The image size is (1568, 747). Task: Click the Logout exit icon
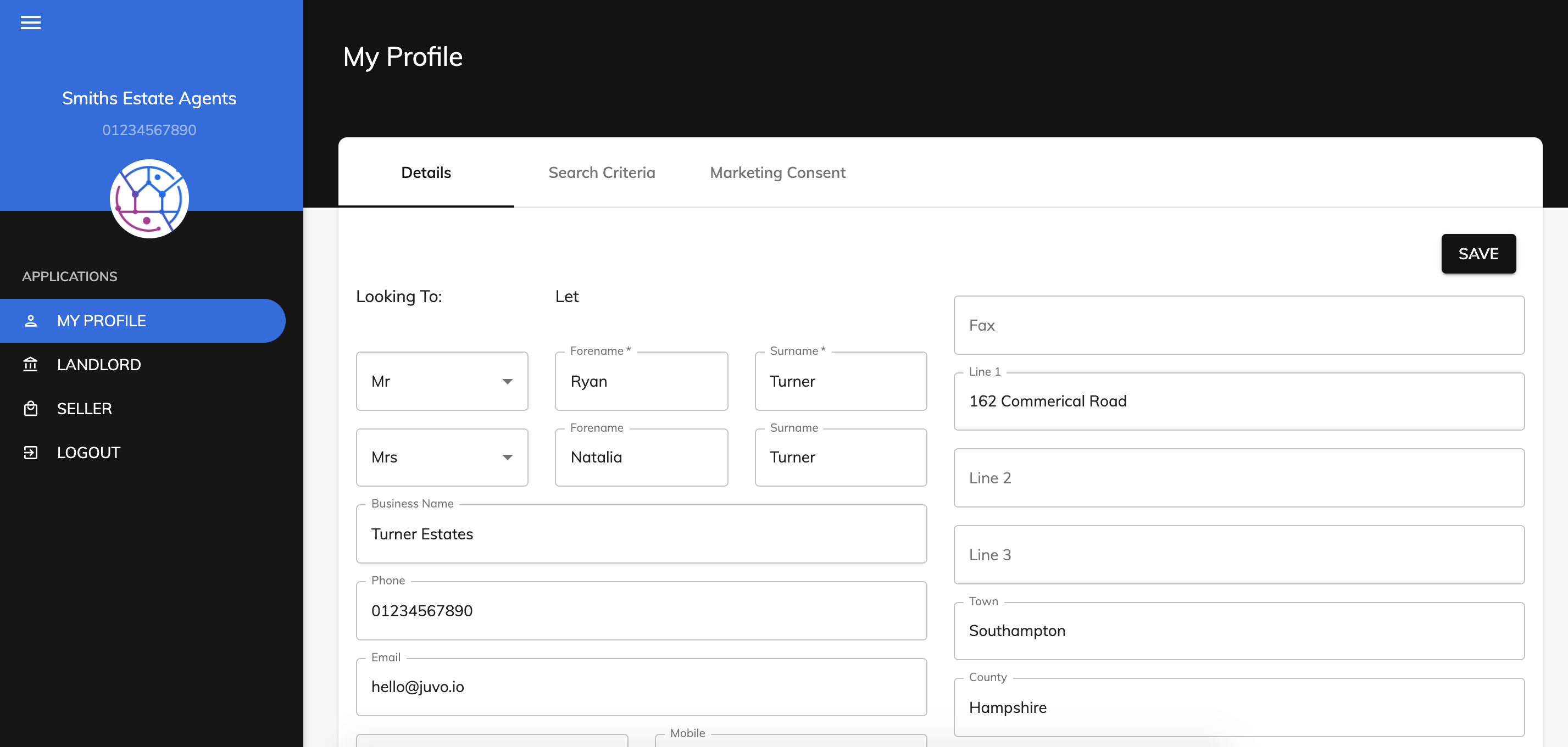pyautogui.click(x=31, y=452)
